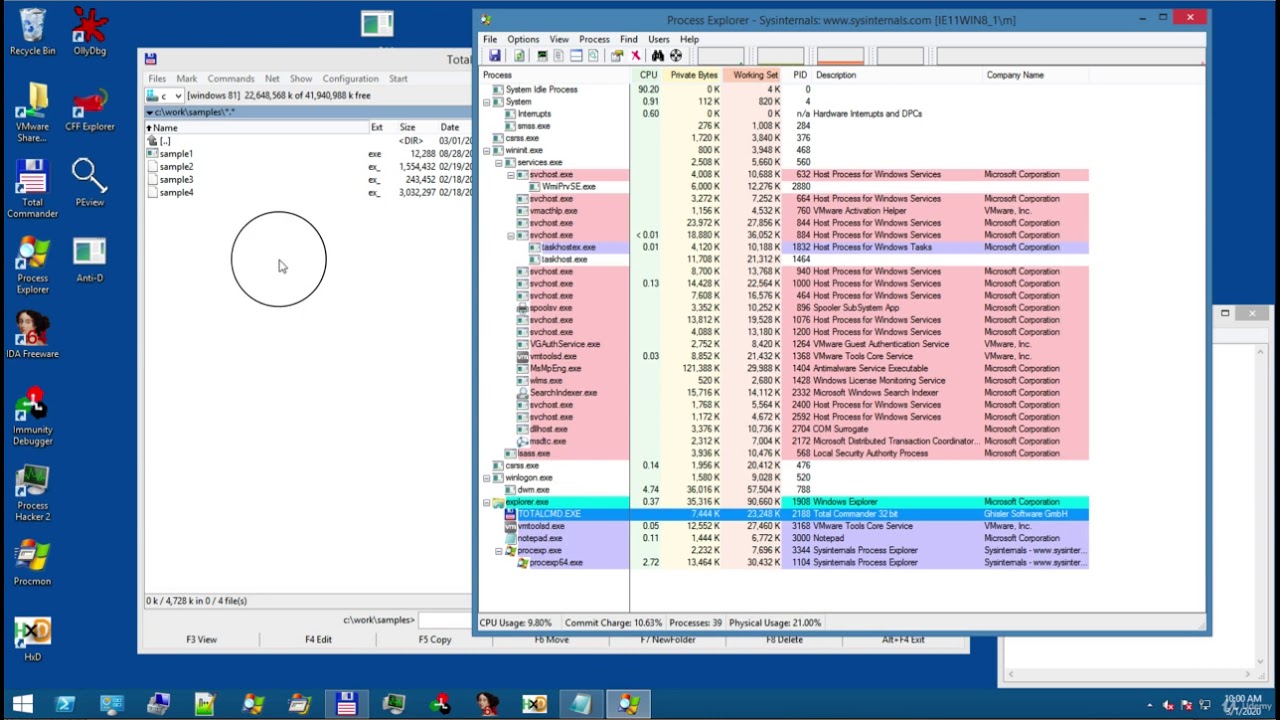Click the physical memory mini graph with orange bar
Viewport: 1280px width, 720px height.
coord(840,56)
